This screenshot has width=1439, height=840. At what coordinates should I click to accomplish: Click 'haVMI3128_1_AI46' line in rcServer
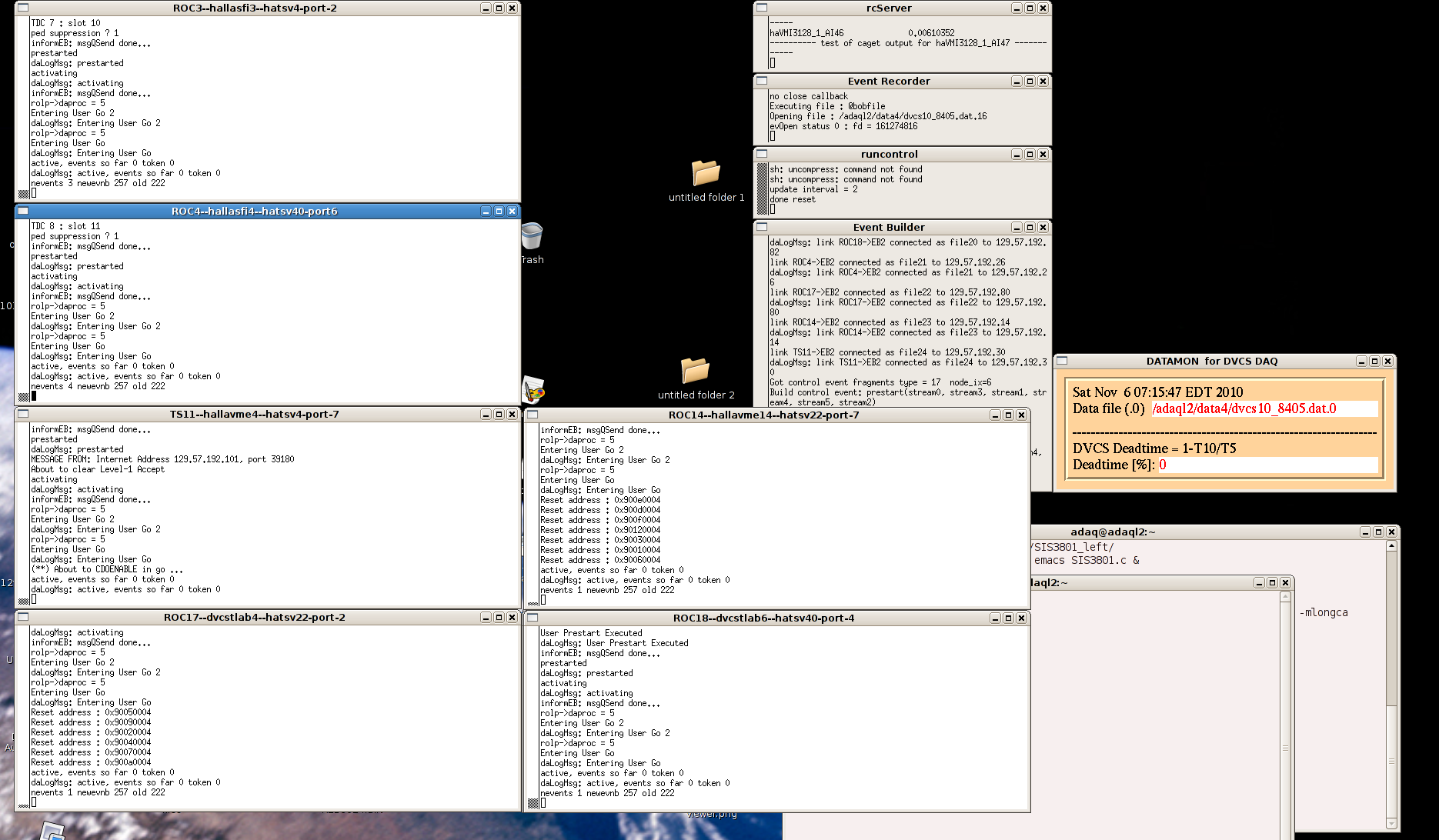(862, 33)
